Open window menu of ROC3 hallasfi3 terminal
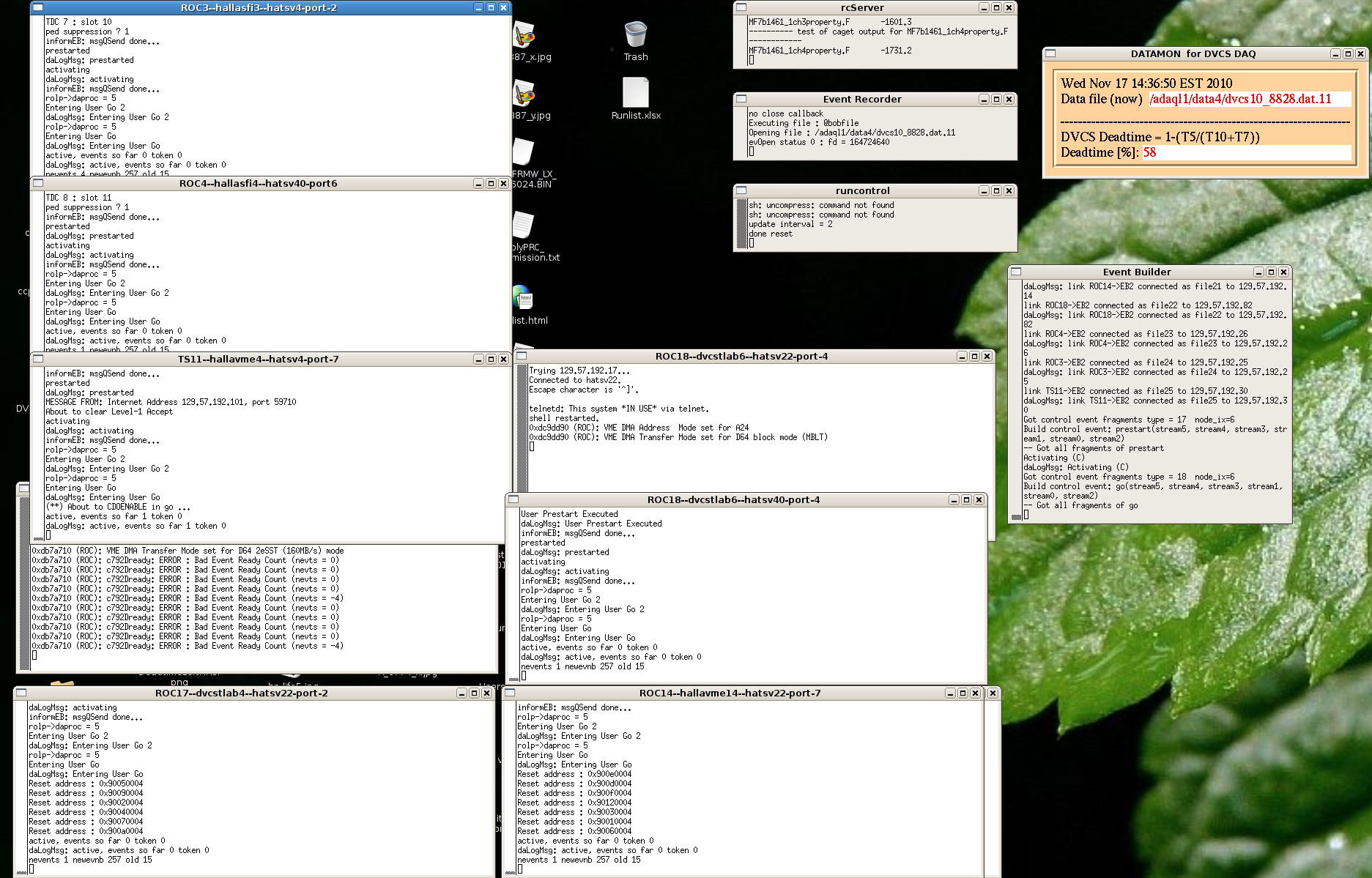Image resolution: width=1372 pixels, height=878 pixels. click(38, 7)
